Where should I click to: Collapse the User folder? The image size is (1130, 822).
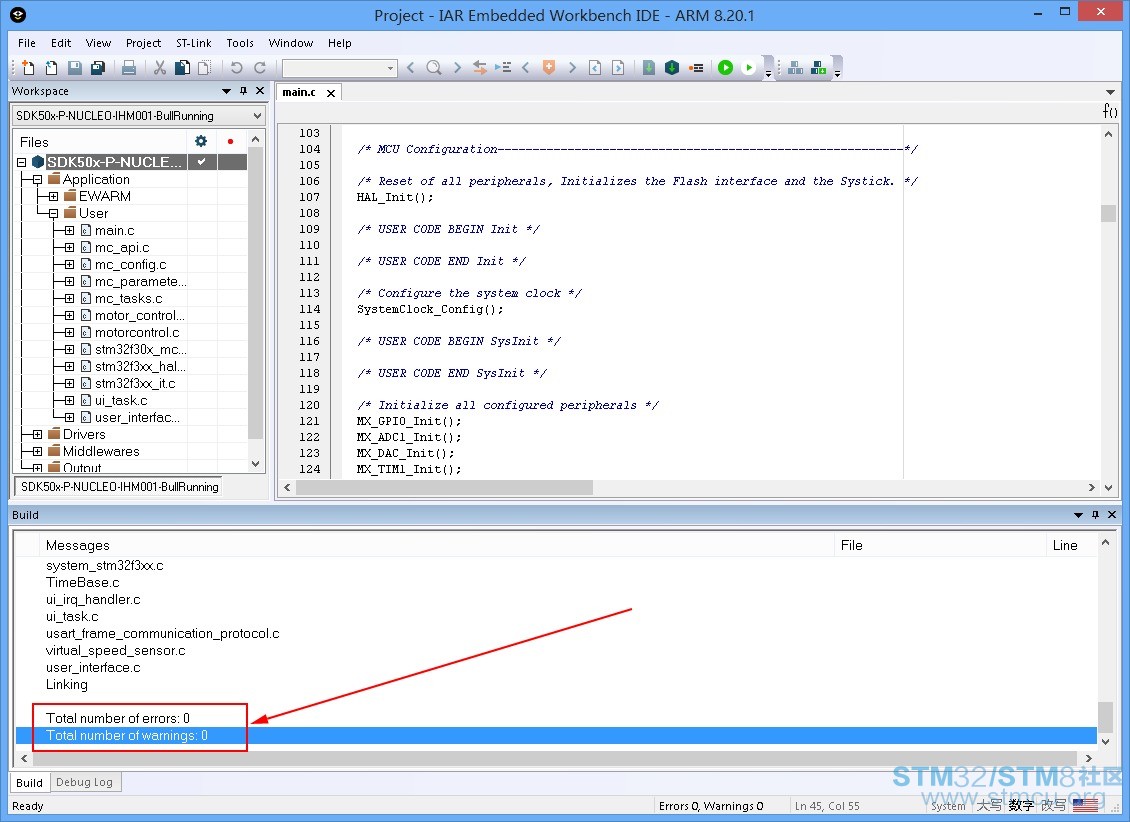pos(53,214)
